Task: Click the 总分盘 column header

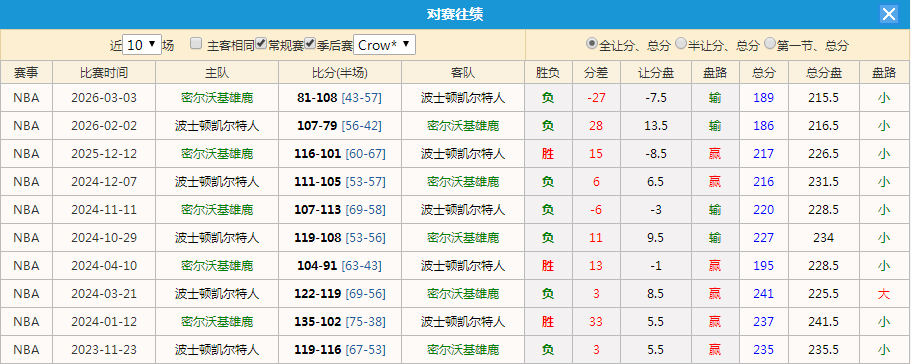Action: coord(824,73)
